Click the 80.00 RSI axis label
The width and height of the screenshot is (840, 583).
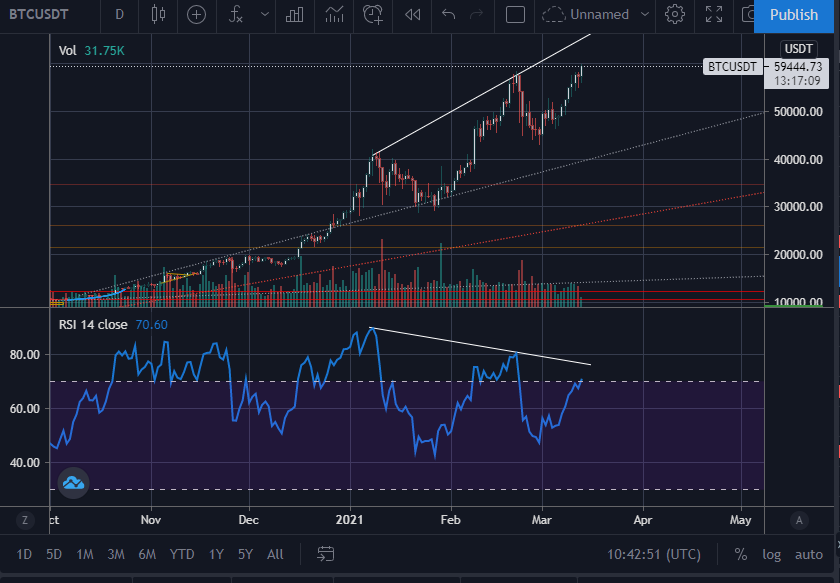(25, 355)
